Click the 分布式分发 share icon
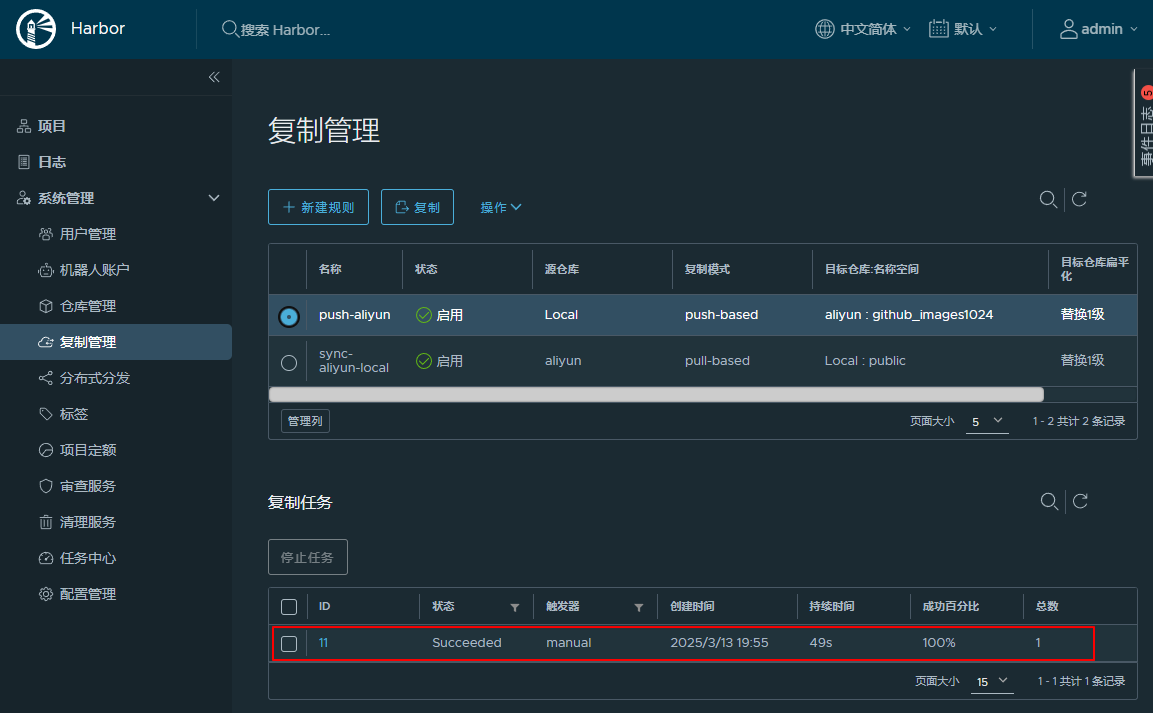This screenshot has width=1153, height=713. 46,379
